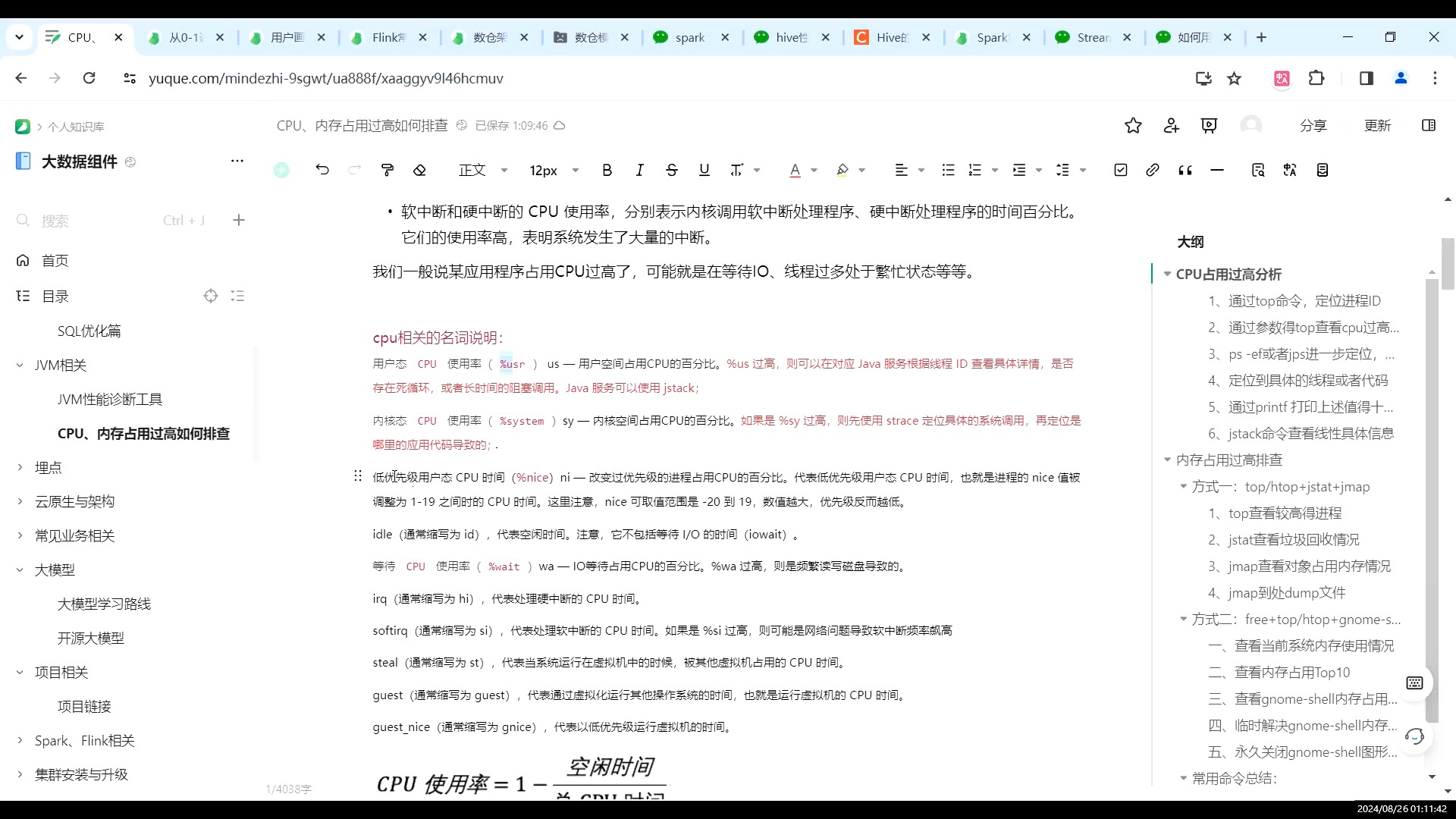1456x819 pixels.
Task: Open collaborator invite icon
Action: pos(1172,125)
